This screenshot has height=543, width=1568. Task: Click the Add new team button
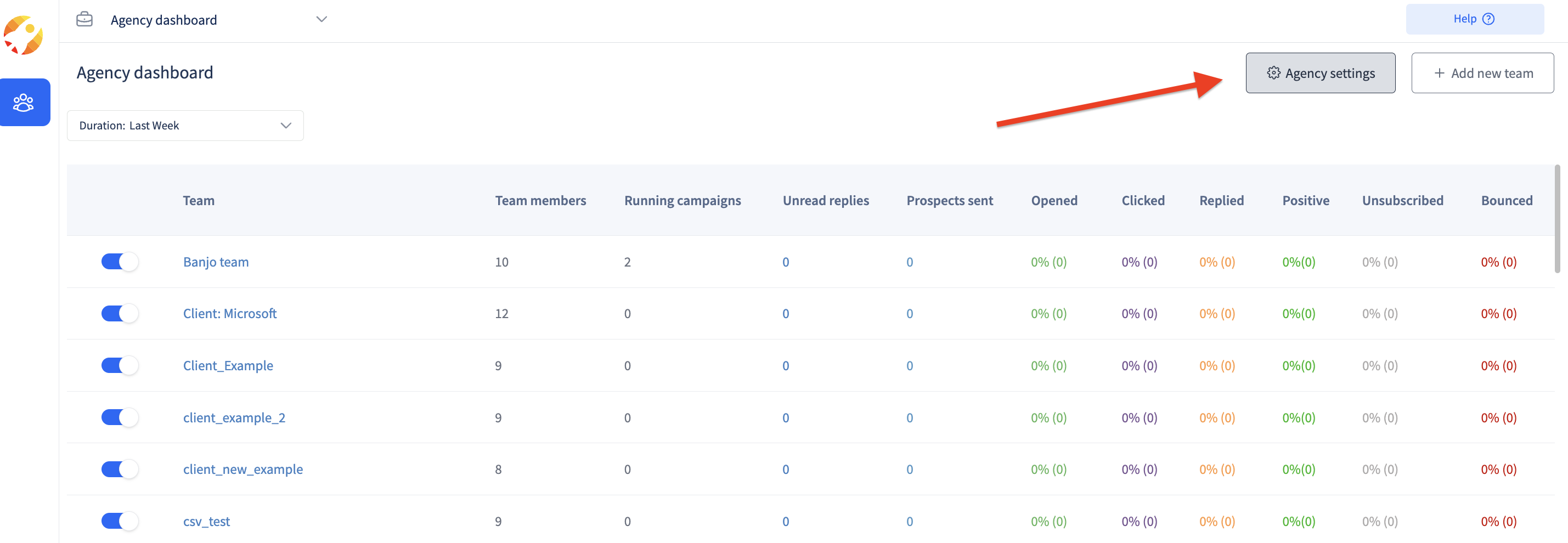tap(1482, 73)
